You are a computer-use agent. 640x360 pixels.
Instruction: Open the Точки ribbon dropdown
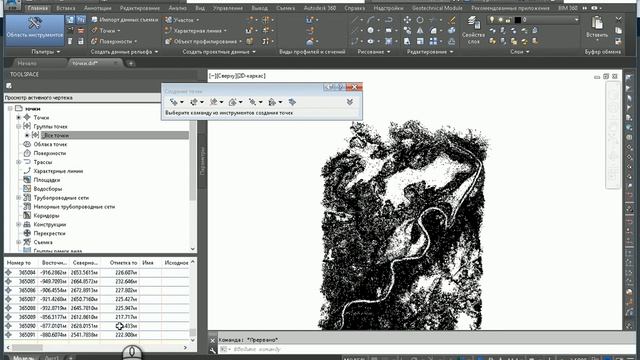click(x=106, y=31)
